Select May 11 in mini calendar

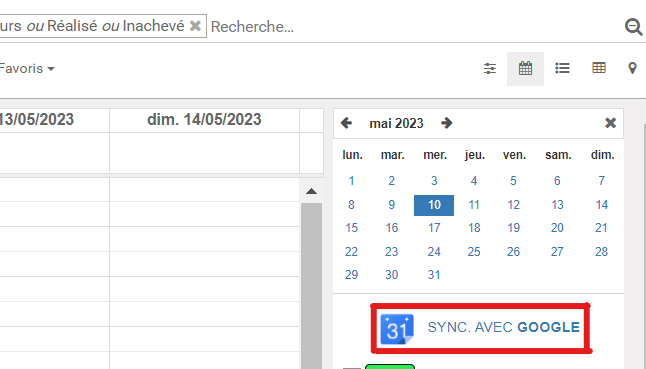(474, 205)
